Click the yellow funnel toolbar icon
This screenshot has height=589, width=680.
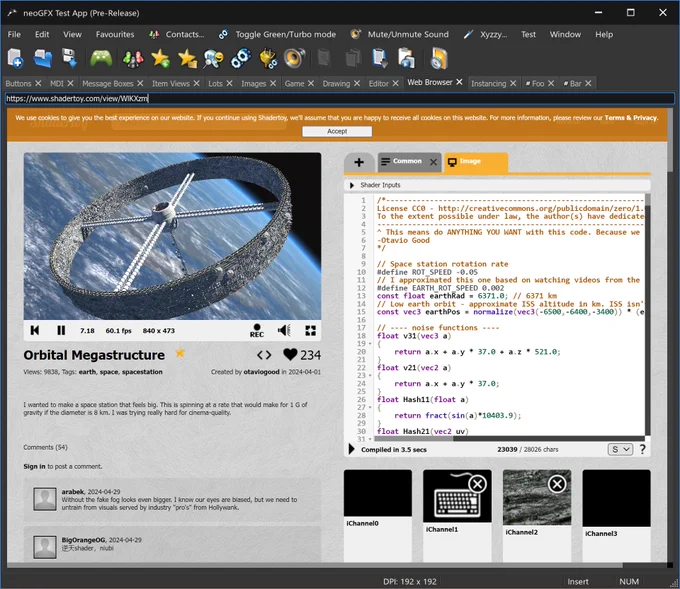click(268, 59)
